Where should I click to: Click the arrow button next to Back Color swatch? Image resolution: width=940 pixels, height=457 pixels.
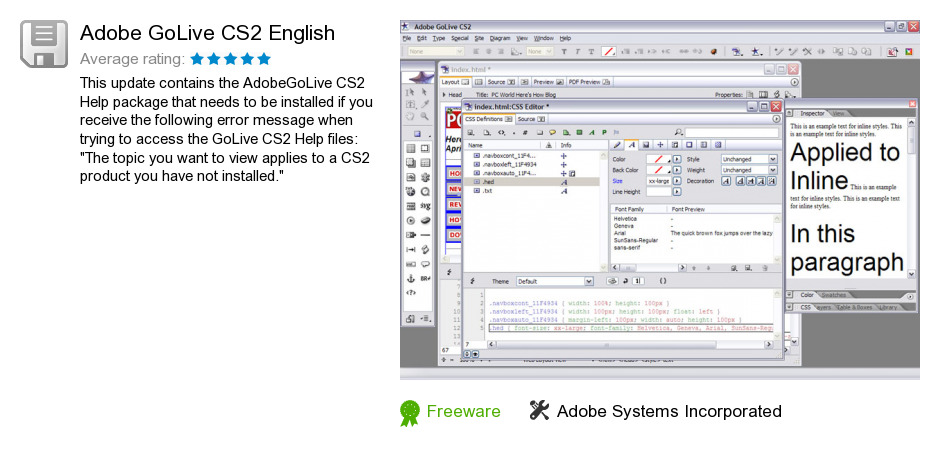(x=677, y=170)
